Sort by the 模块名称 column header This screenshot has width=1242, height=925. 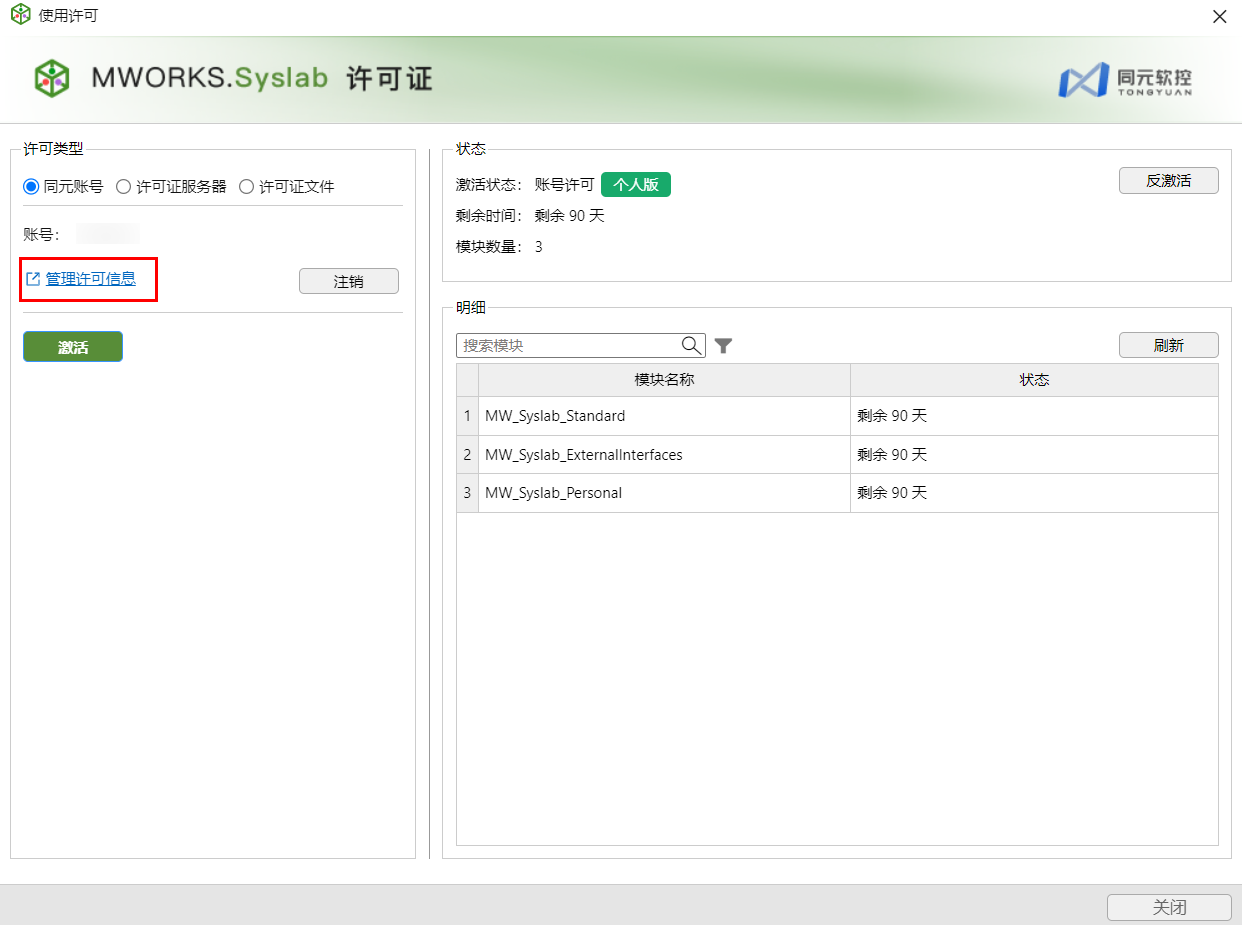coord(664,380)
